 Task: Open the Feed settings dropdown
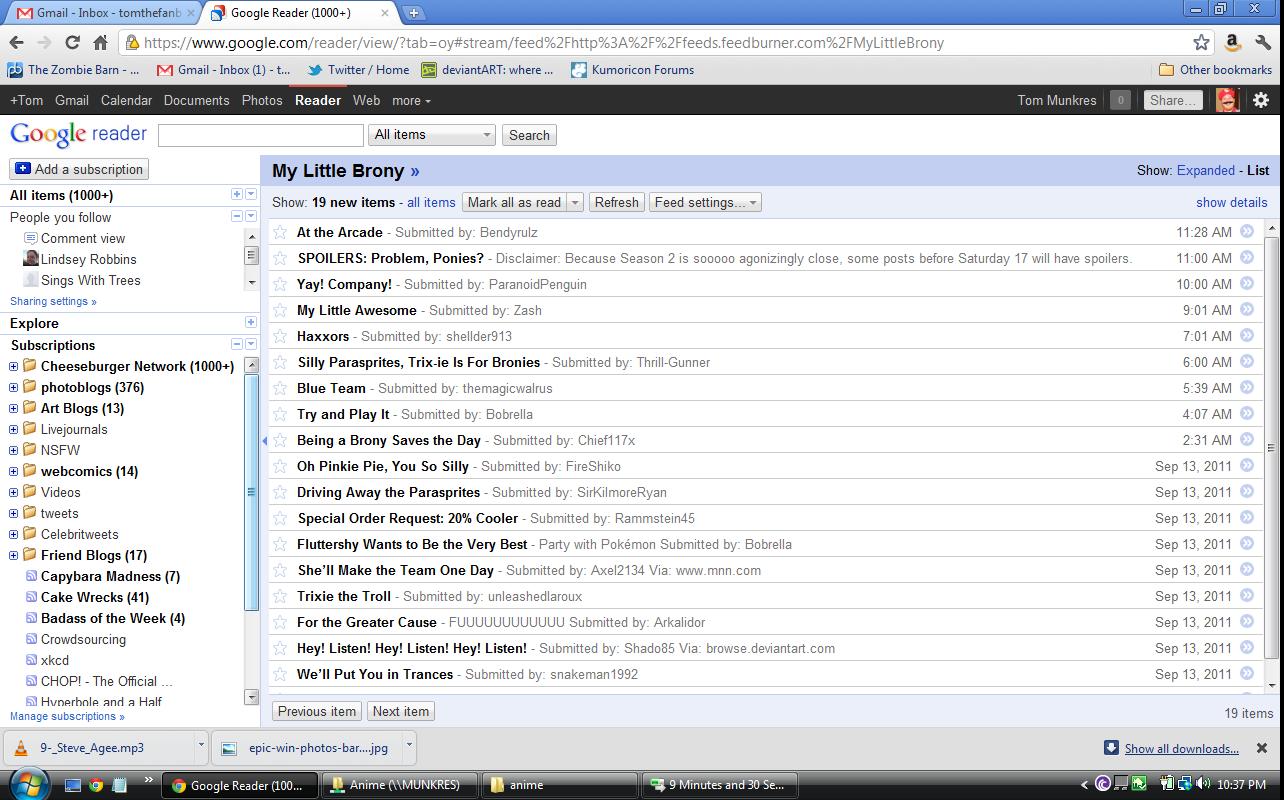pos(705,202)
